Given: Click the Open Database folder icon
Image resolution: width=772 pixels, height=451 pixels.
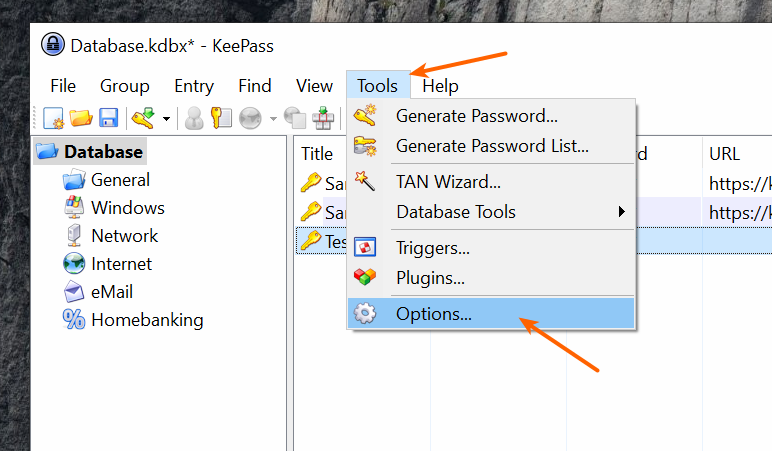Looking at the screenshot, I should [81, 118].
